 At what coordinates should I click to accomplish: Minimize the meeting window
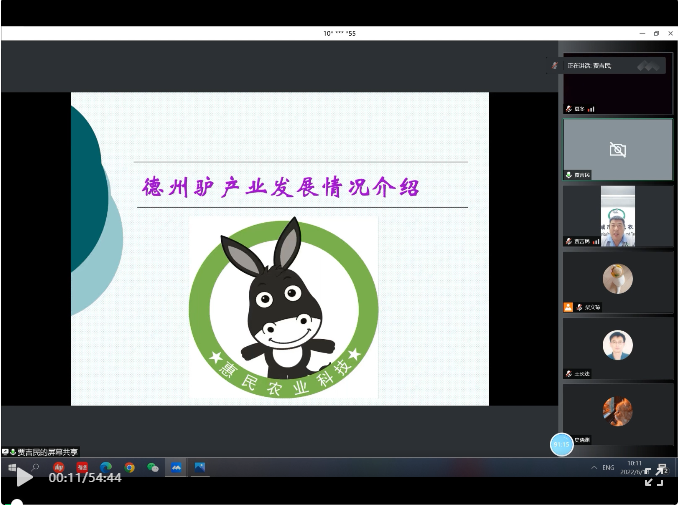point(643,33)
